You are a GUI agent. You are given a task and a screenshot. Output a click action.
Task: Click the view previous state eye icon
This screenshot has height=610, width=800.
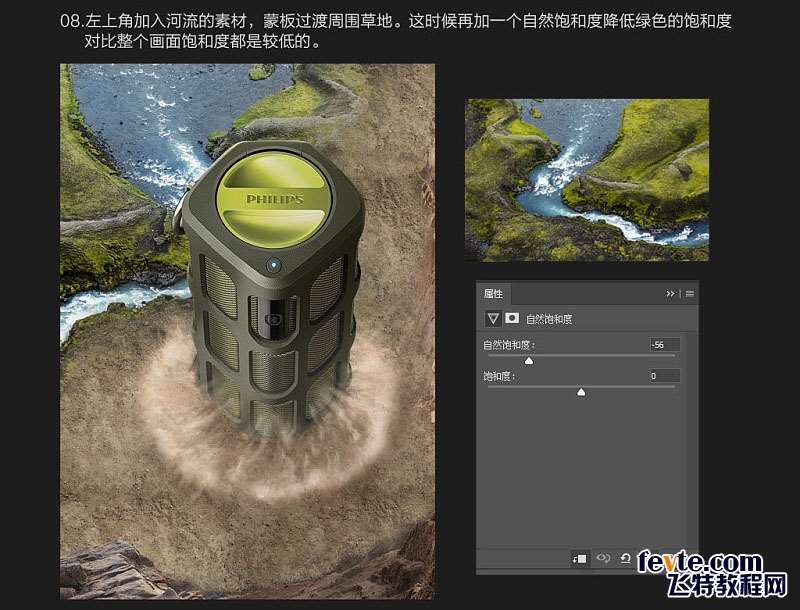click(x=604, y=558)
